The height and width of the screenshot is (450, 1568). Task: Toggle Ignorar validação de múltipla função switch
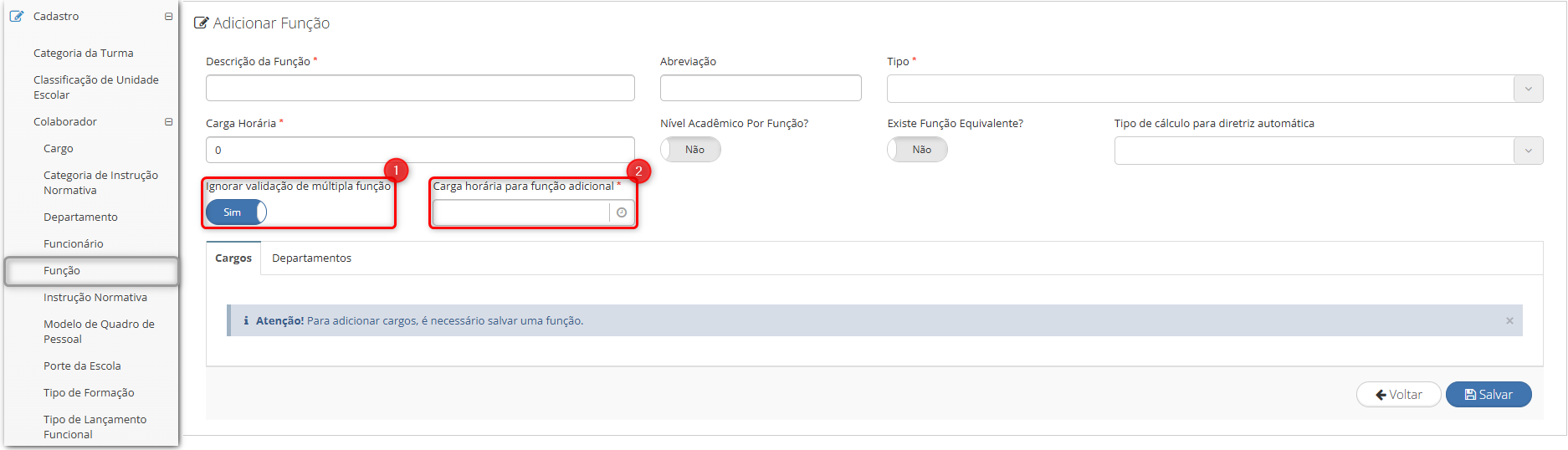click(x=236, y=212)
